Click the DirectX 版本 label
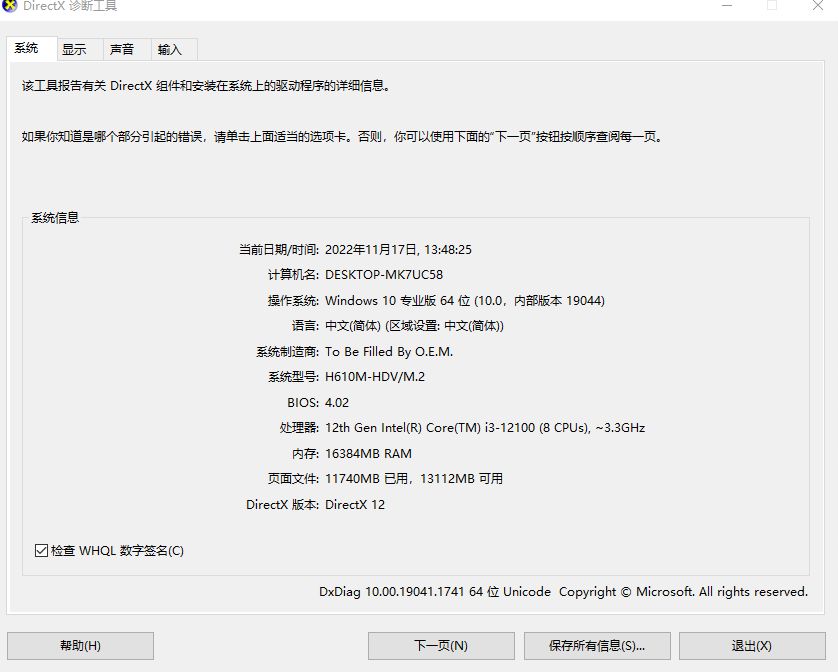The width and height of the screenshot is (838, 672). (282, 505)
